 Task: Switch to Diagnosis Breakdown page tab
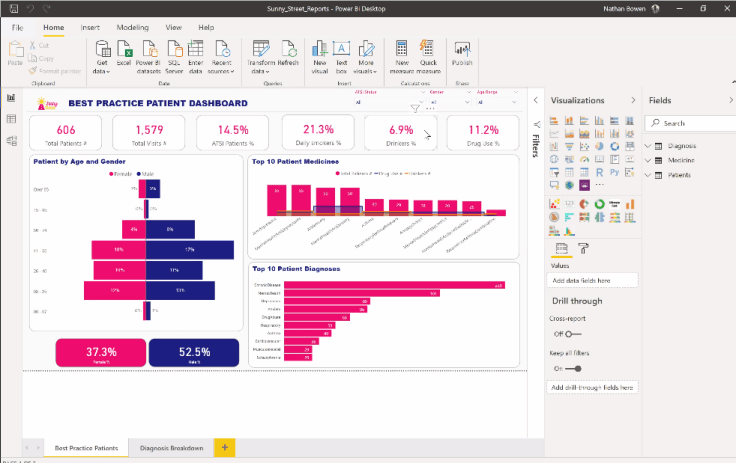tap(171, 448)
